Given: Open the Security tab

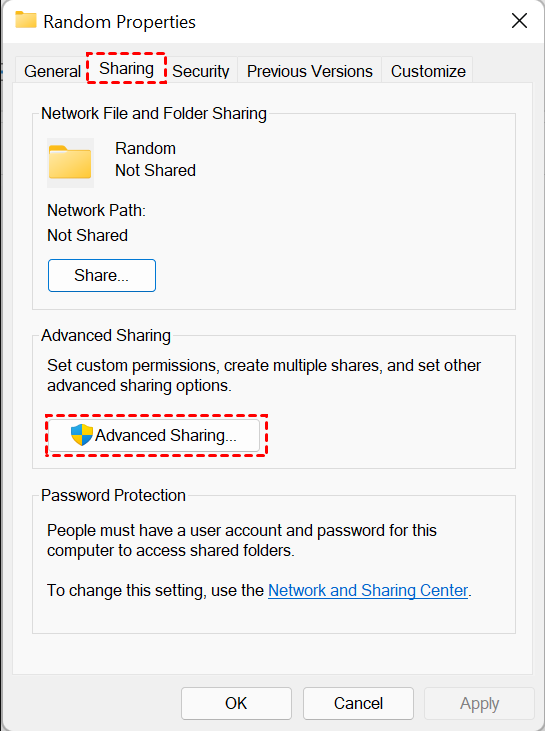Looking at the screenshot, I should 200,71.
